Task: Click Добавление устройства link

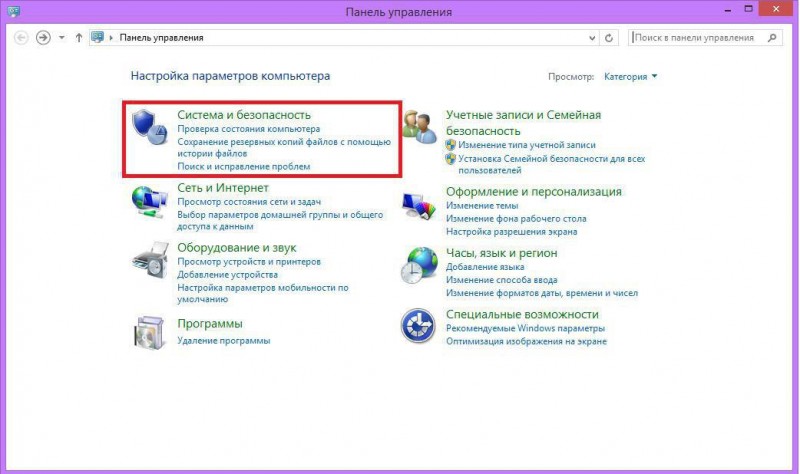Action: [x=228, y=275]
